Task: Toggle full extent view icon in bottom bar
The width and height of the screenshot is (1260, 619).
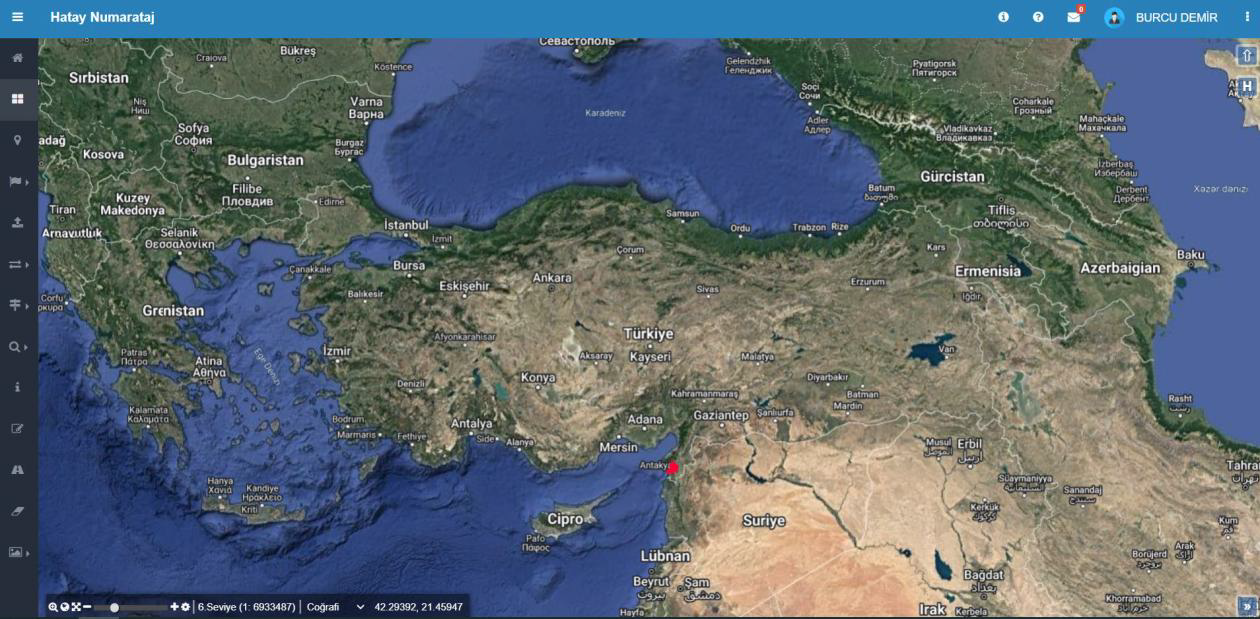Action: 76,607
